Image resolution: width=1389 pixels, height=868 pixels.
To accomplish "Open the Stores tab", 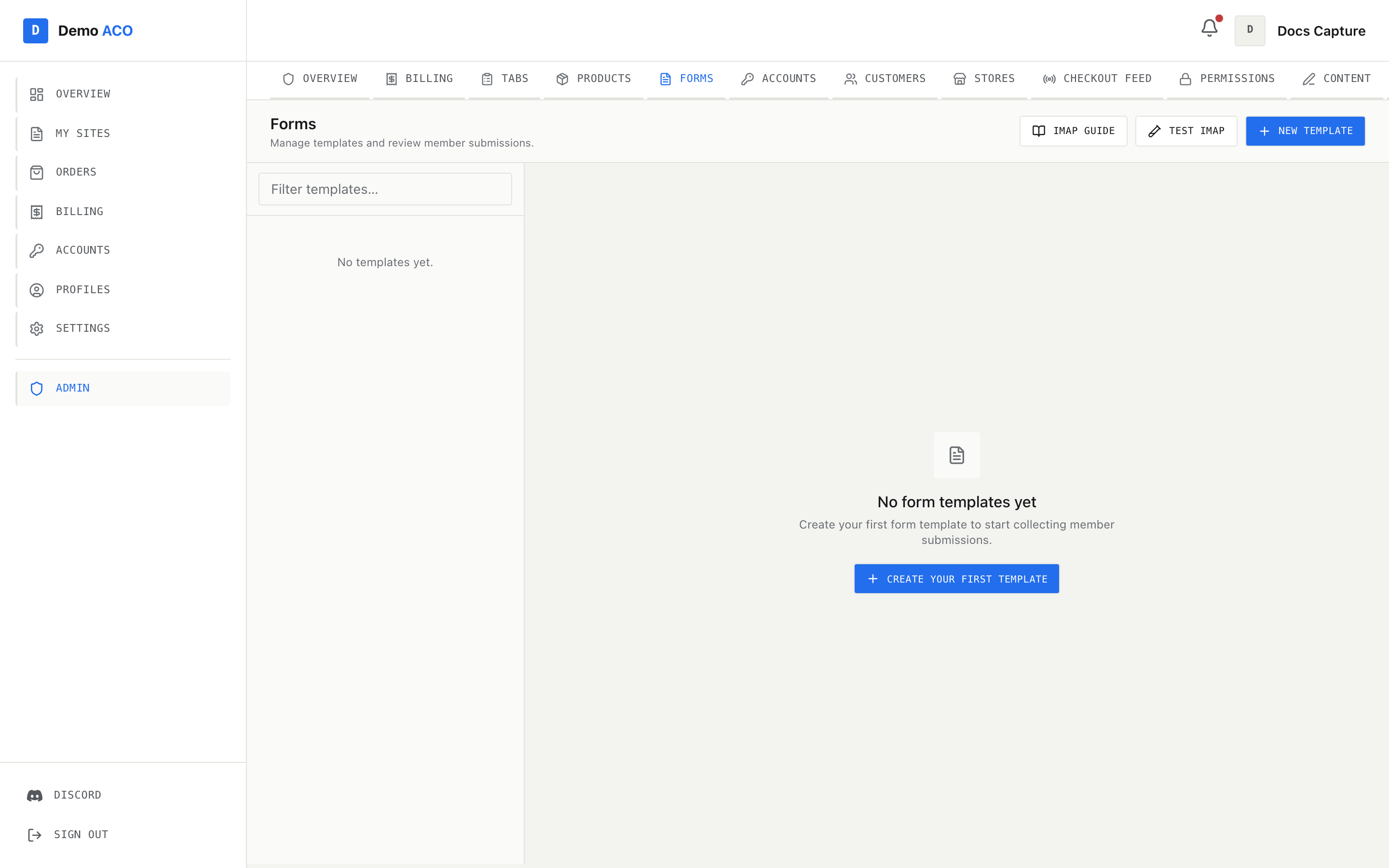I will pos(984,79).
